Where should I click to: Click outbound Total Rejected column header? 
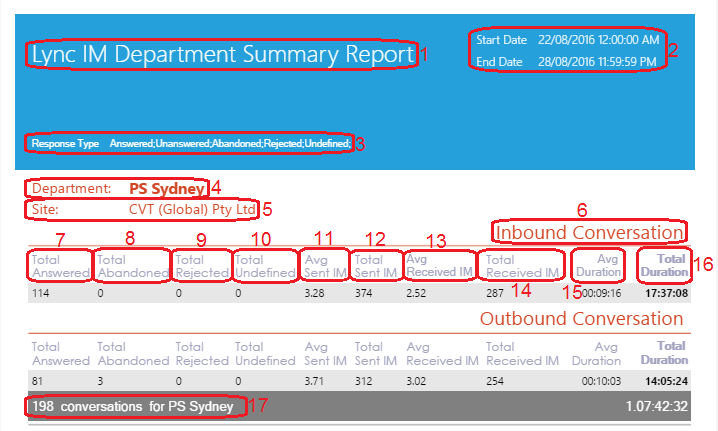[202, 354]
